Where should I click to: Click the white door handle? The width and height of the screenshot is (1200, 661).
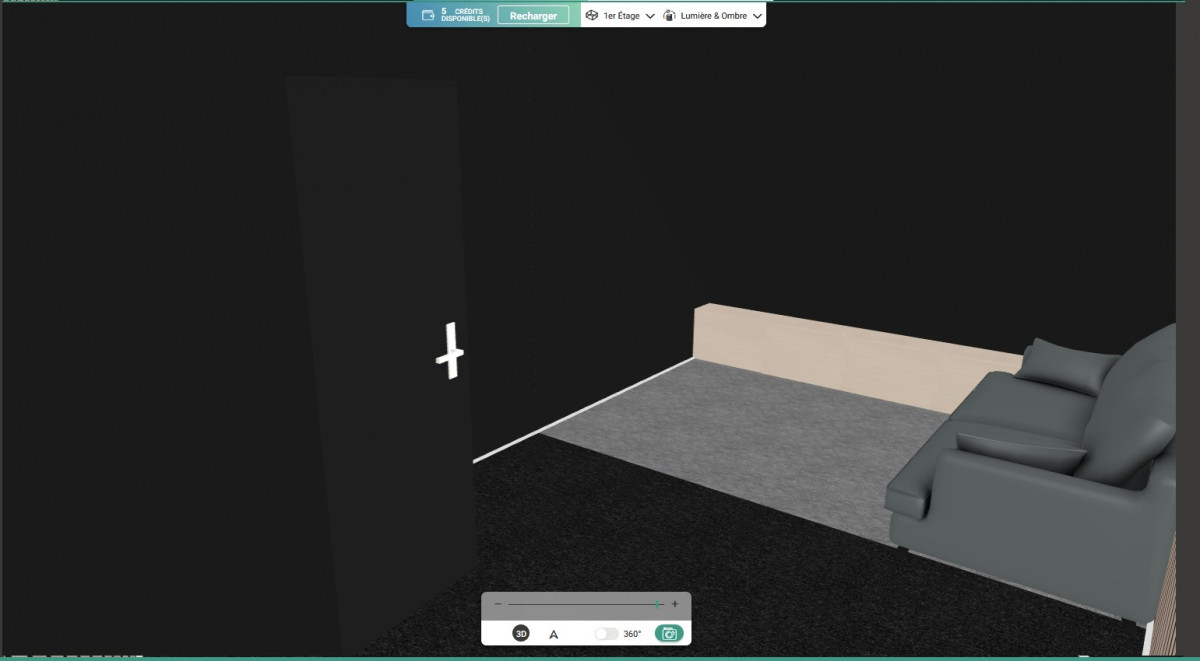coord(450,351)
